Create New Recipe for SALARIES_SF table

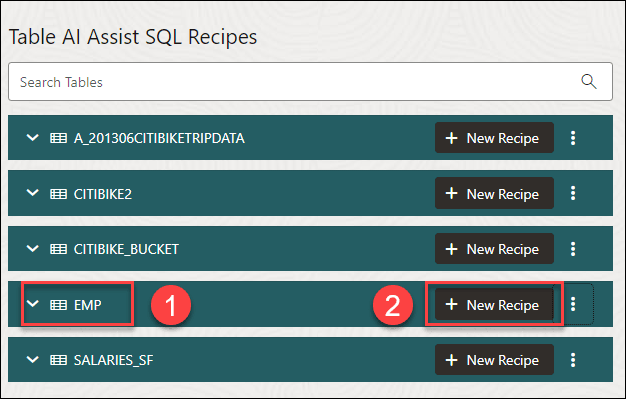[494, 360]
